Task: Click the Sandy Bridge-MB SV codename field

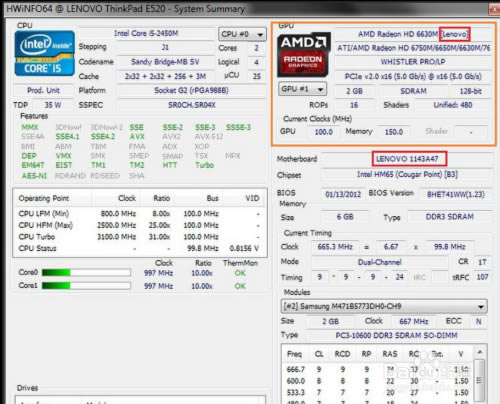Action: click(x=165, y=62)
